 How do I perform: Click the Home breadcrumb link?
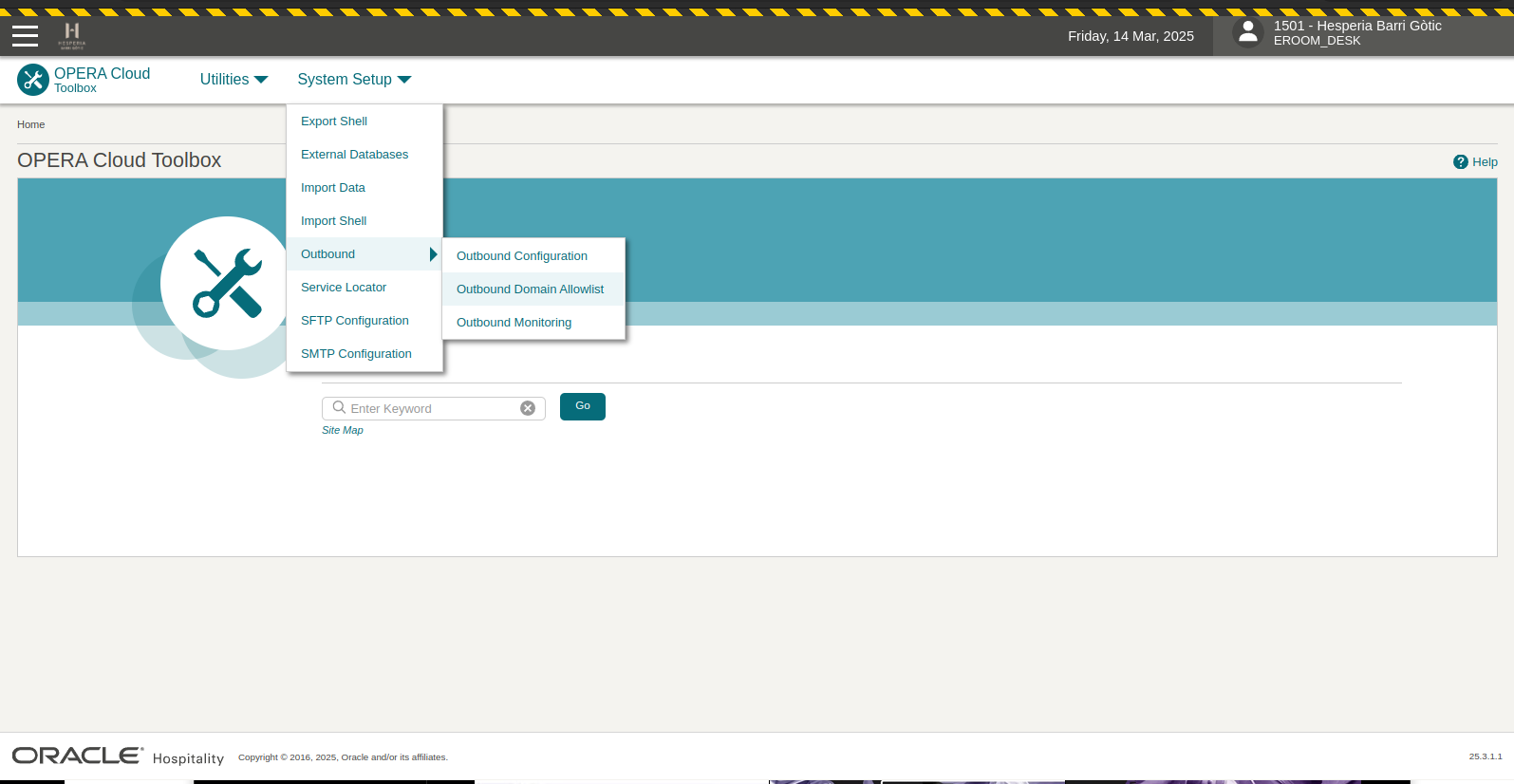pyautogui.click(x=30, y=124)
